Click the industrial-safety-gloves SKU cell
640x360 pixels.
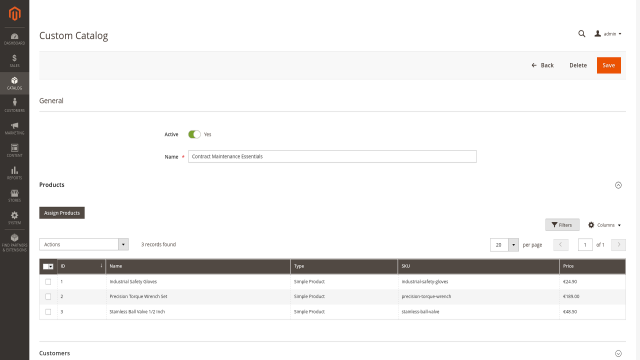coord(425,282)
